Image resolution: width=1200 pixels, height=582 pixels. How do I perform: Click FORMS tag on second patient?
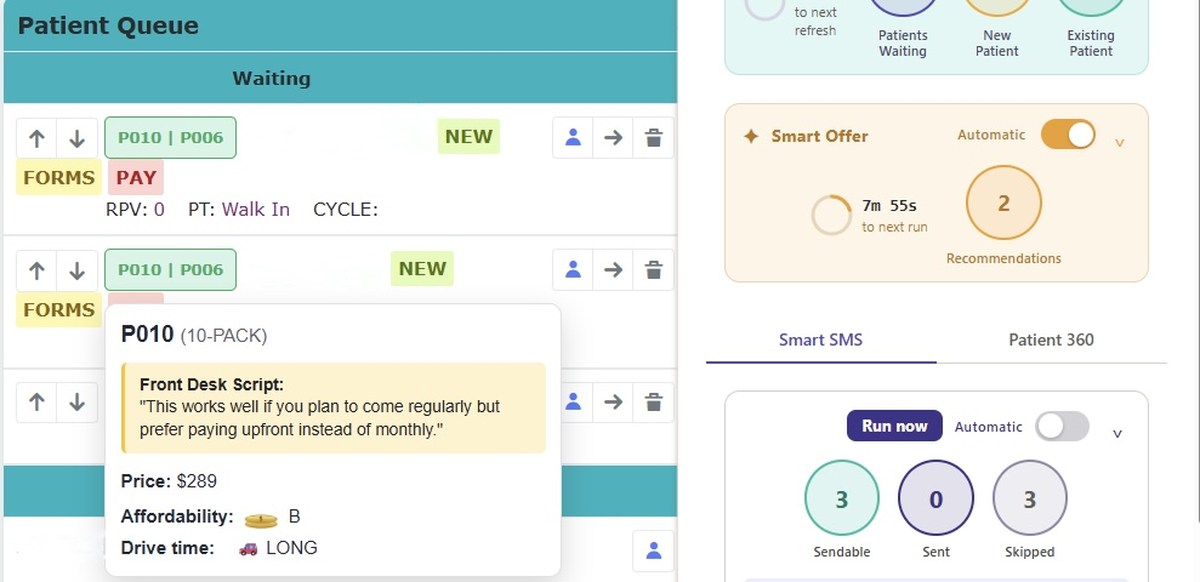coord(59,310)
